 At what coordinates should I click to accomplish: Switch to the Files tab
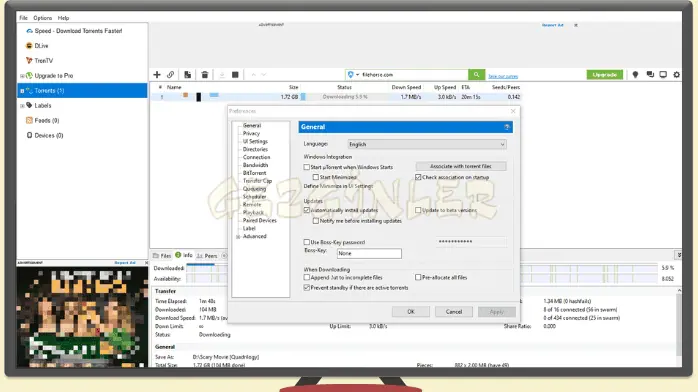[162, 256]
